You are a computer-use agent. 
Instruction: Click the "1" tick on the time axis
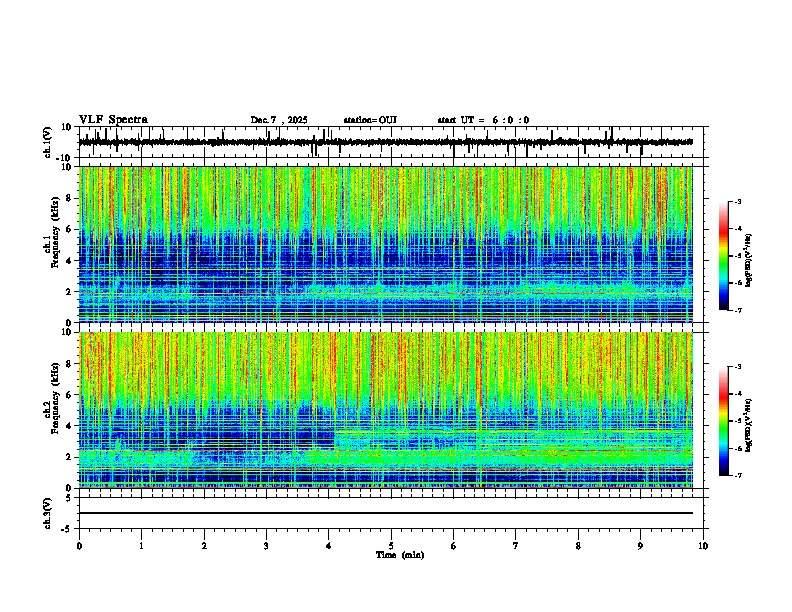tap(141, 546)
